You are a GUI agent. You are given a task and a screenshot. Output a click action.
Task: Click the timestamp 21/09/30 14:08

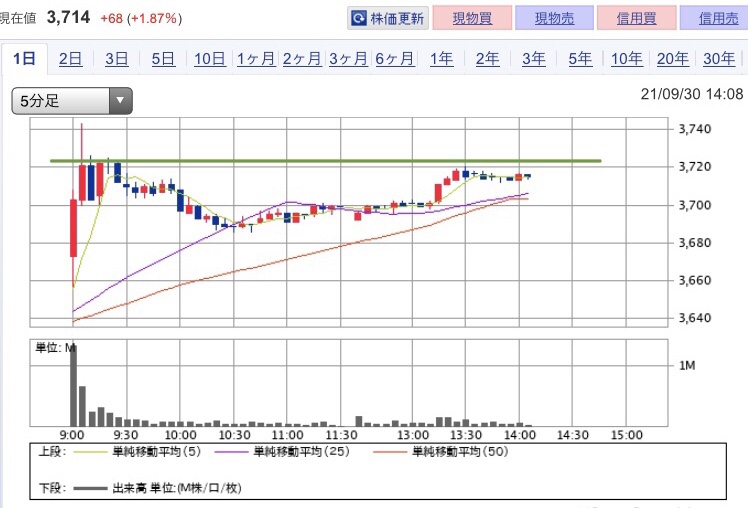coord(692,94)
